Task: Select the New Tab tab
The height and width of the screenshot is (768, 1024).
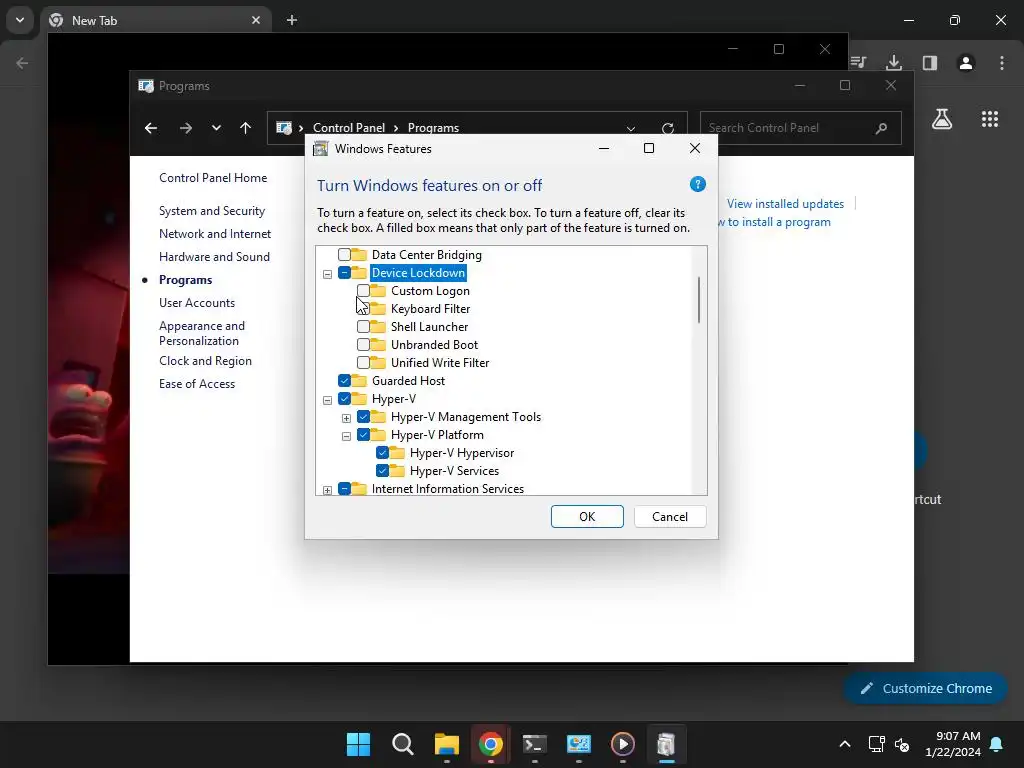Action: tap(157, 20)
